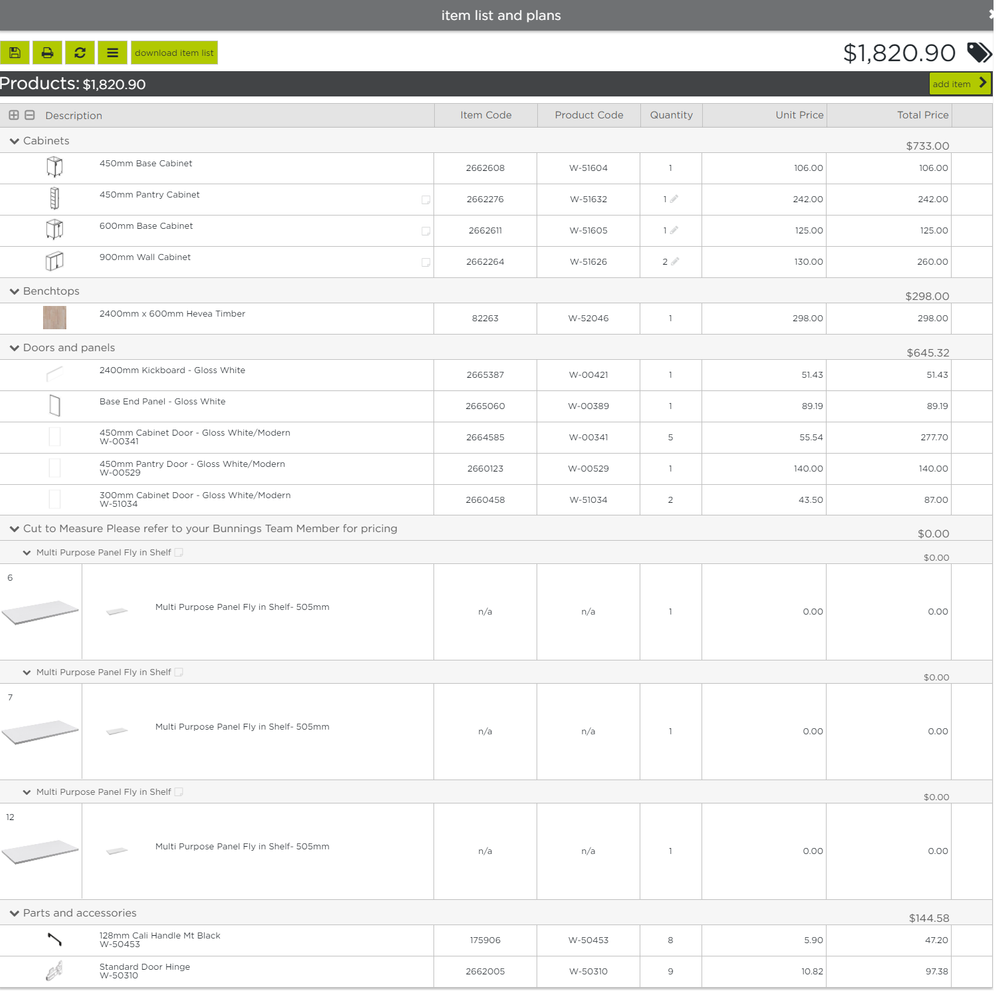This screenshot has height=999, width=996.
Task: Click the print icon in toolbar
Action: (x=47, y=53)
